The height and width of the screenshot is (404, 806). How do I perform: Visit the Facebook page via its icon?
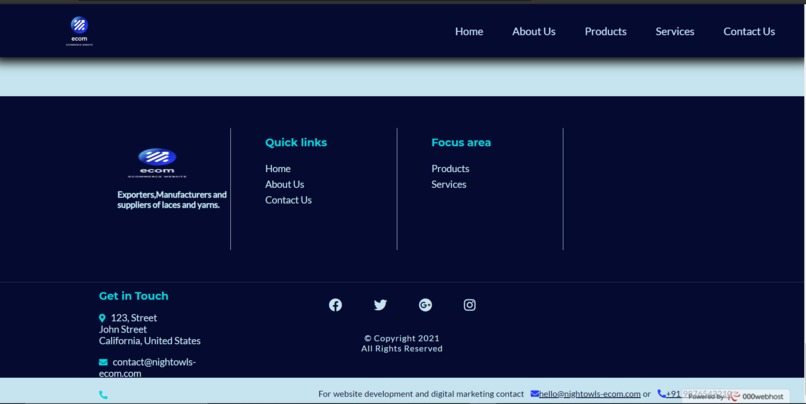click(335, 305)
